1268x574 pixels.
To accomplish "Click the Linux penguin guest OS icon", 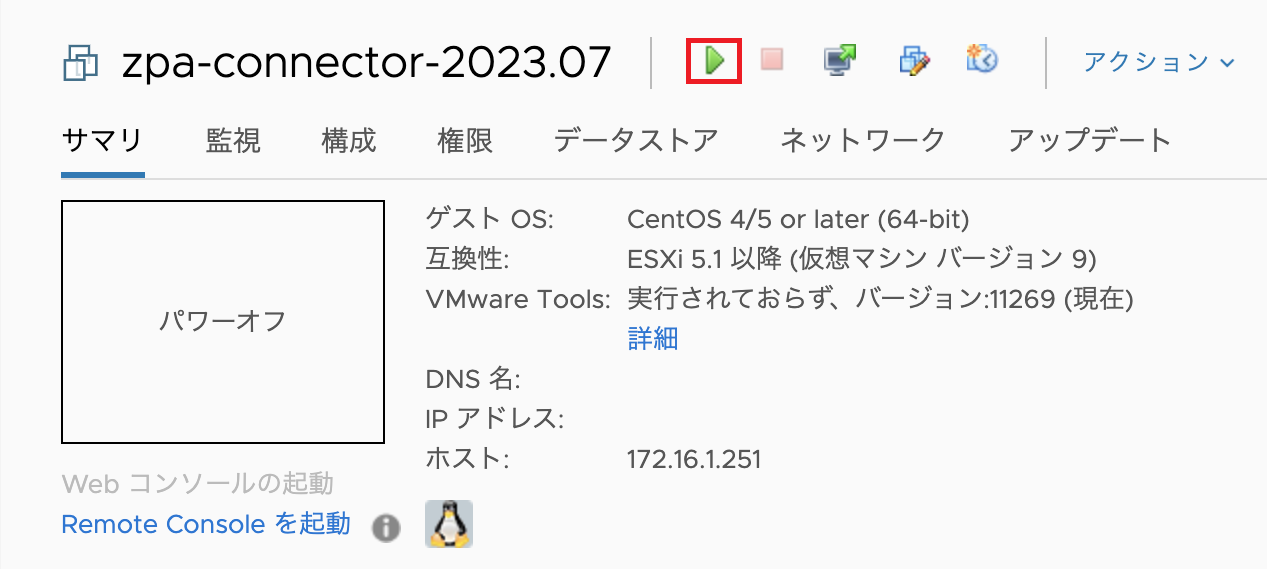I will point(449,524).
